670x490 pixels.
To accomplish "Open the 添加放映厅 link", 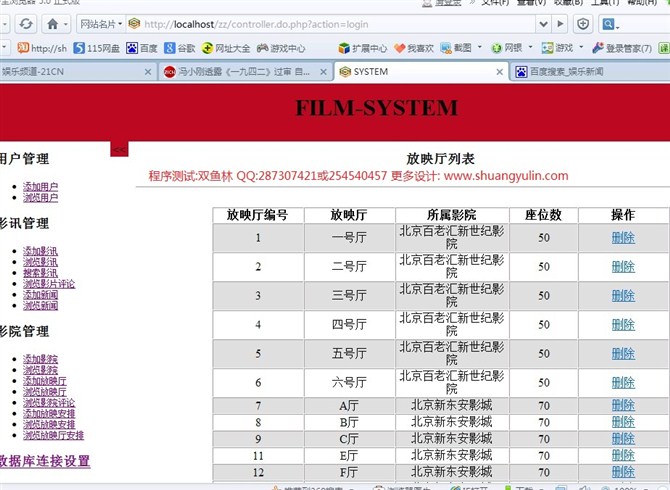I will [45, 381].
